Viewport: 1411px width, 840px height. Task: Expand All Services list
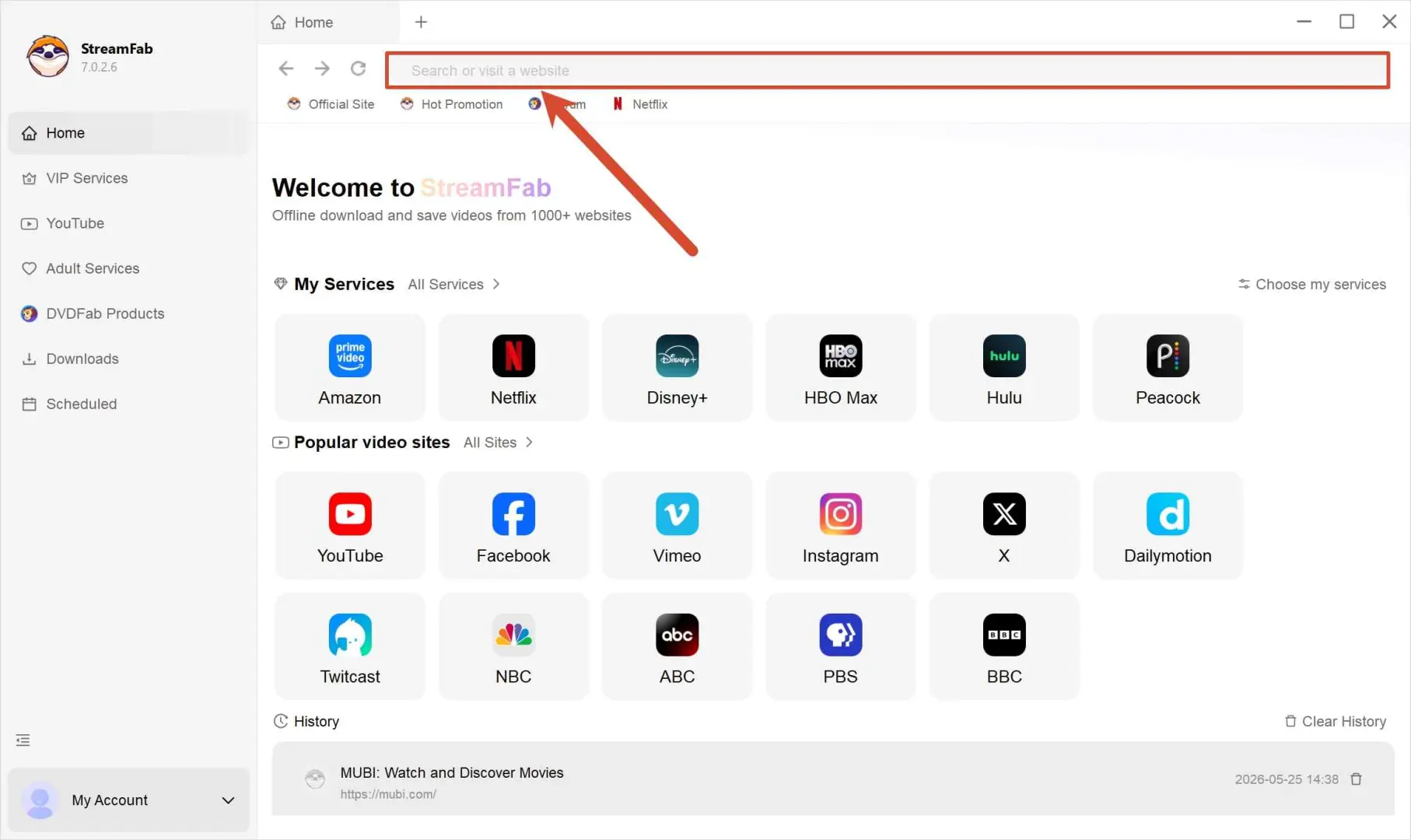click(454, 285)
